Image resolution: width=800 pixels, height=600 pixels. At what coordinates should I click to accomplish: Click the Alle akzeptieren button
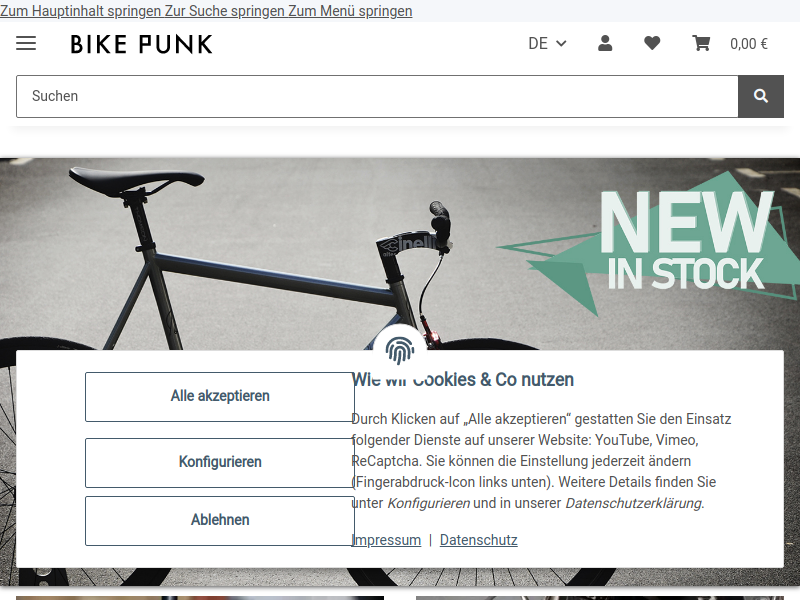coord(220,396)
